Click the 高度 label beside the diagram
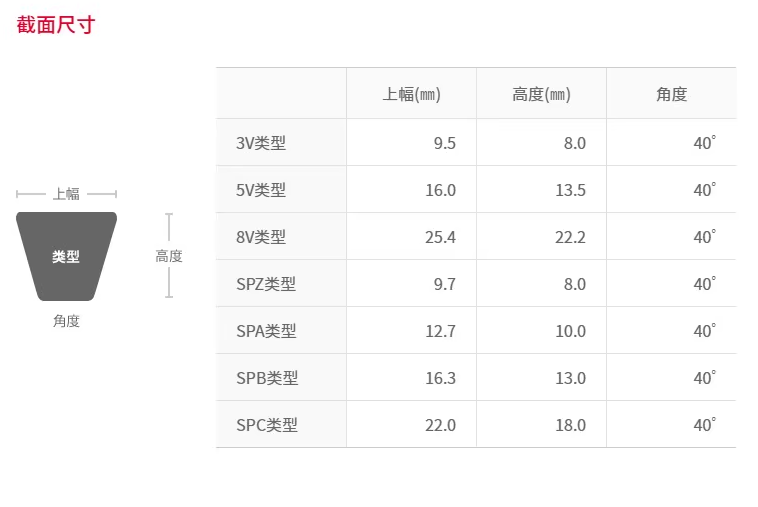This screenshot has width=758, height=507. tap(169, 256)
